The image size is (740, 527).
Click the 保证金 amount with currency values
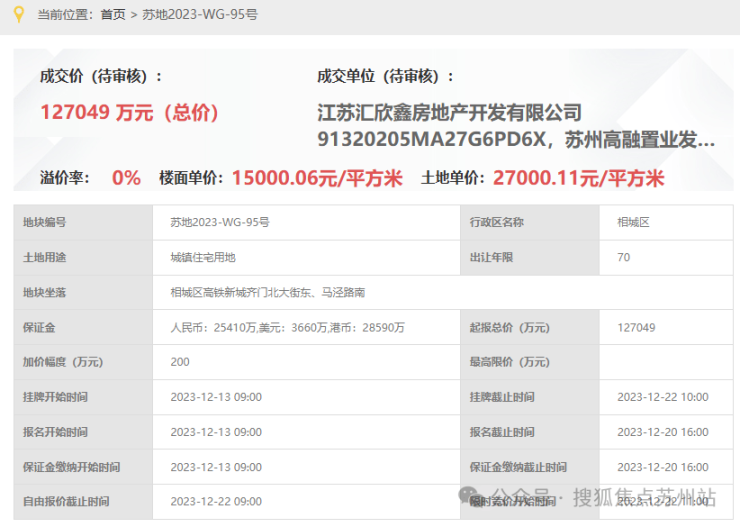[x=287, y=327]
